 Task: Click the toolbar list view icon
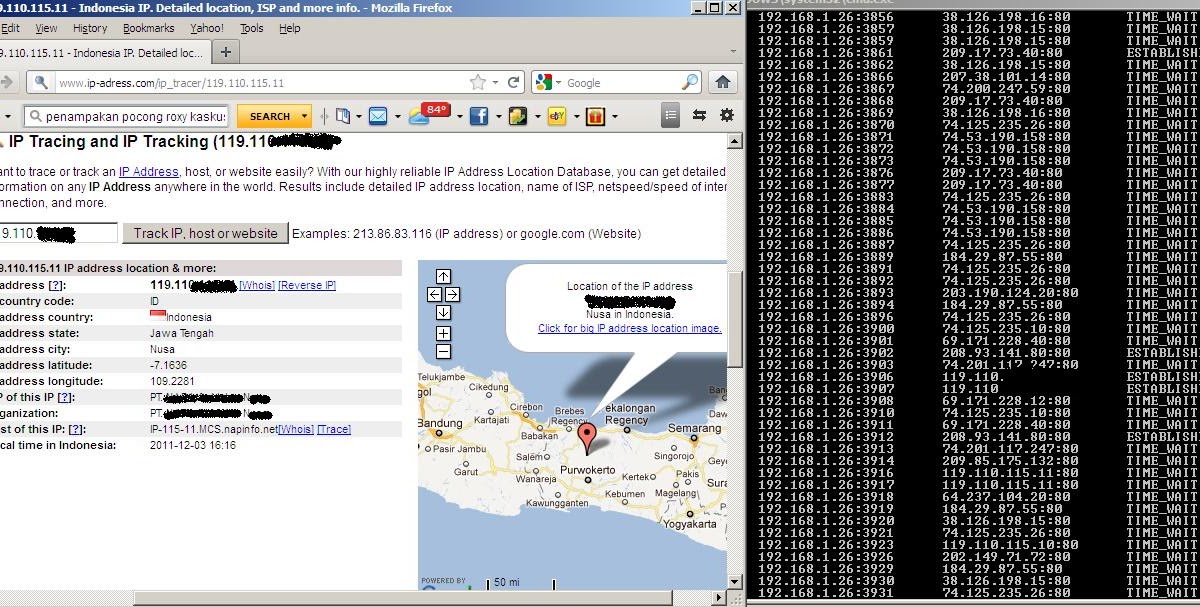coord(671,116)
